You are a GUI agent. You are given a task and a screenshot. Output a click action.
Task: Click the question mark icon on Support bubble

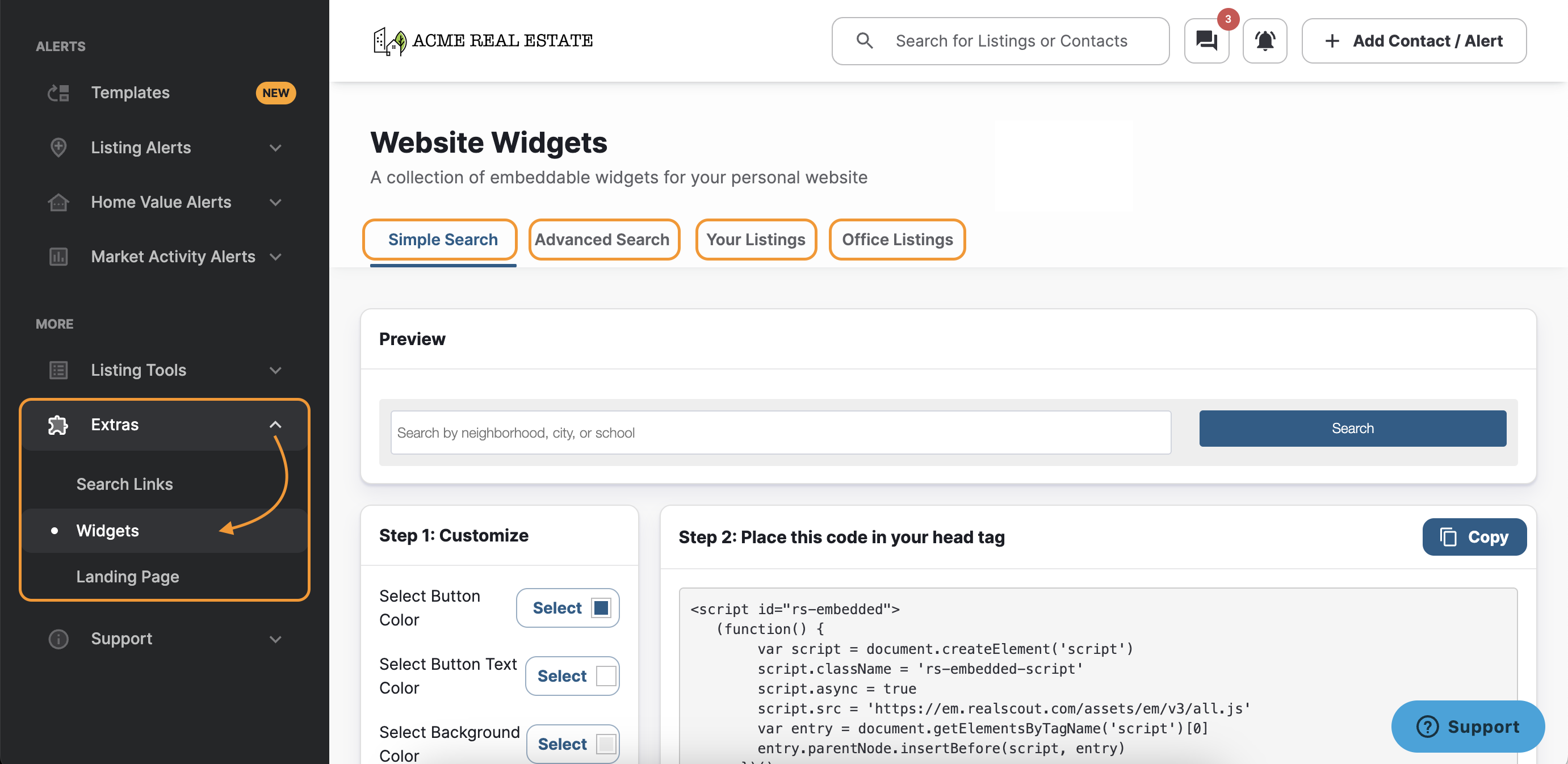pyautogui.click(x=1427, y=727)
